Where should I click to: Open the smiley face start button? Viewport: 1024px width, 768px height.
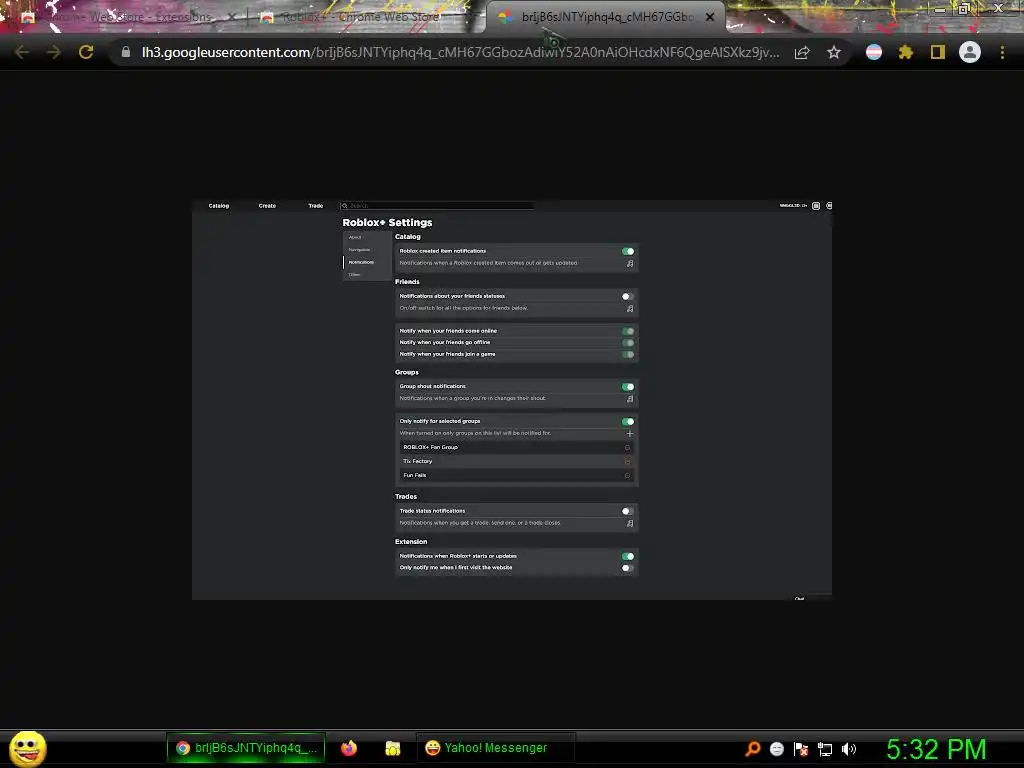pyautogui.click(x=27, y=748)
